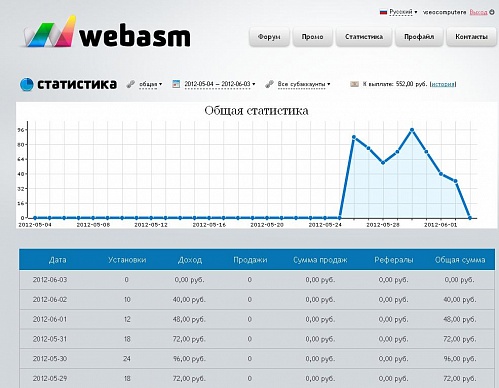Click the calendar icon beside date range
Viewport: 499px width, 388px height.
coord(176,84)
